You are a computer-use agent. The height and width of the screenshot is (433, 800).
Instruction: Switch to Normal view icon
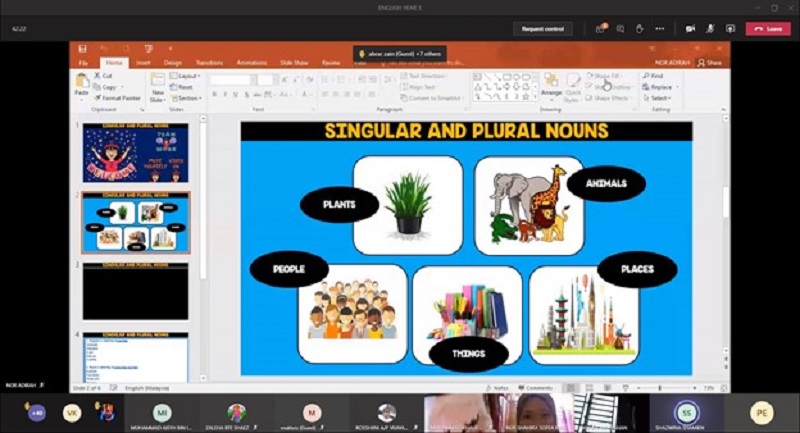(571, 388)
